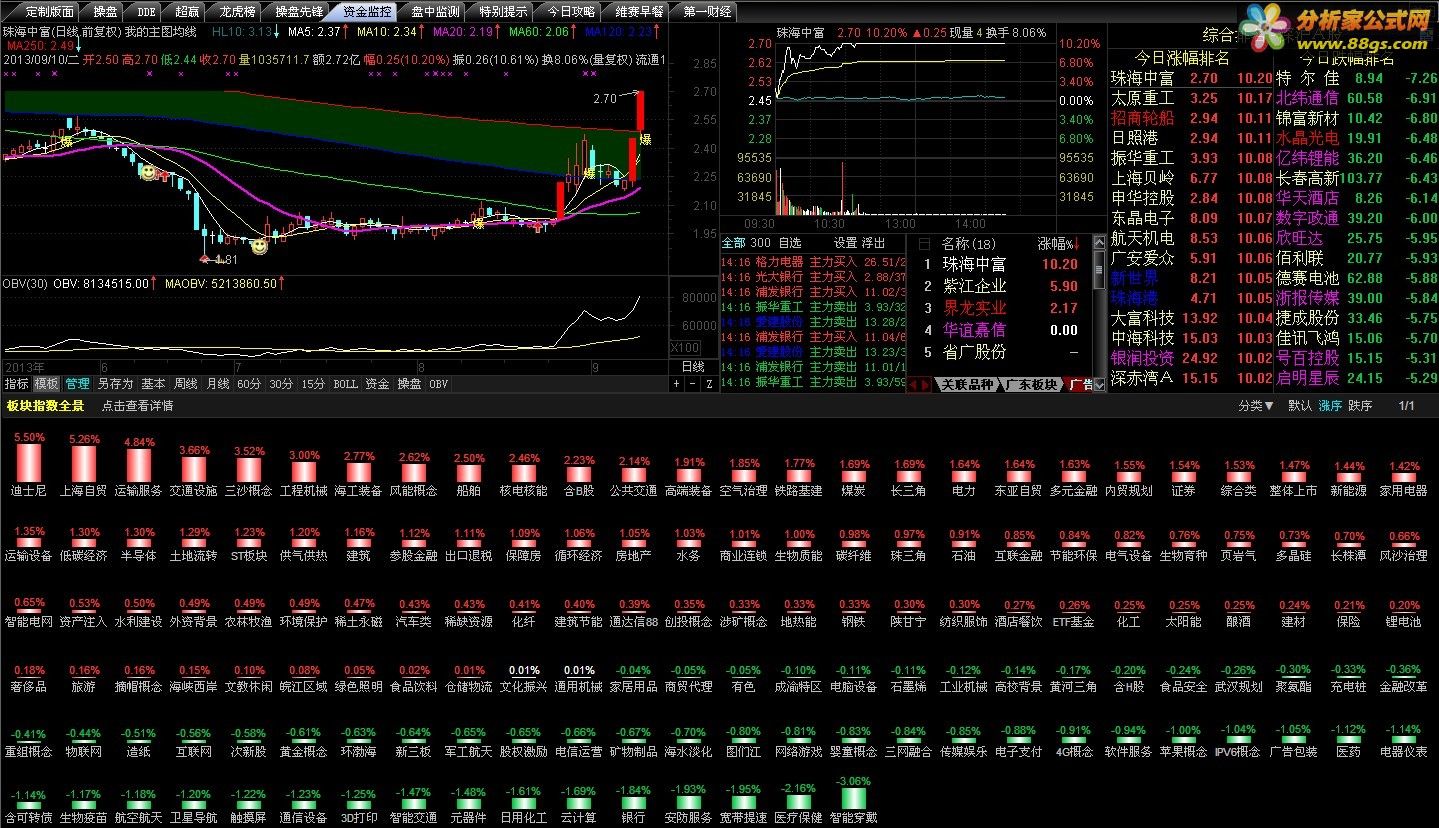The height and width of the screenshot is (828, 1439).
Task: Click the 家用电器 sector bar icon
Action: (x=1403, y=477)
